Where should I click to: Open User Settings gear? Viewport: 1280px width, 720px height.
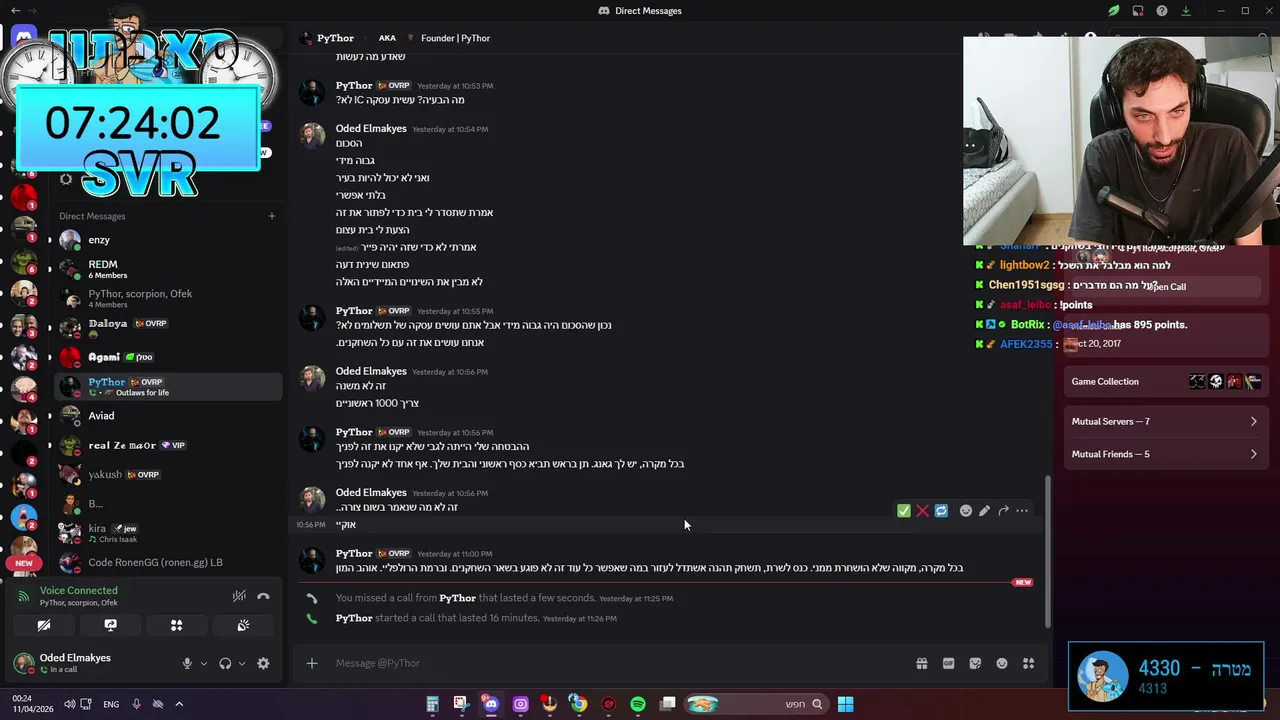(x=263, y=663)
